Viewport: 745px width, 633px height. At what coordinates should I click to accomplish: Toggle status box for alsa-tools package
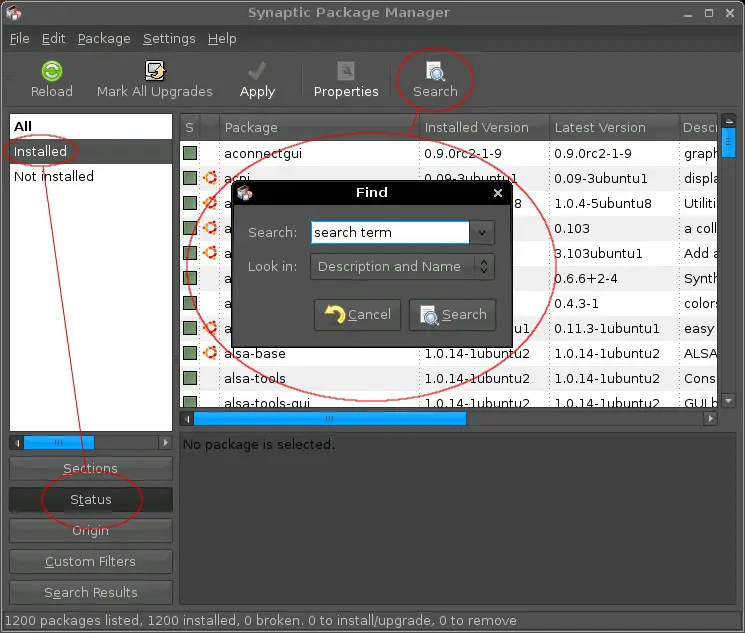click(190, 378)
